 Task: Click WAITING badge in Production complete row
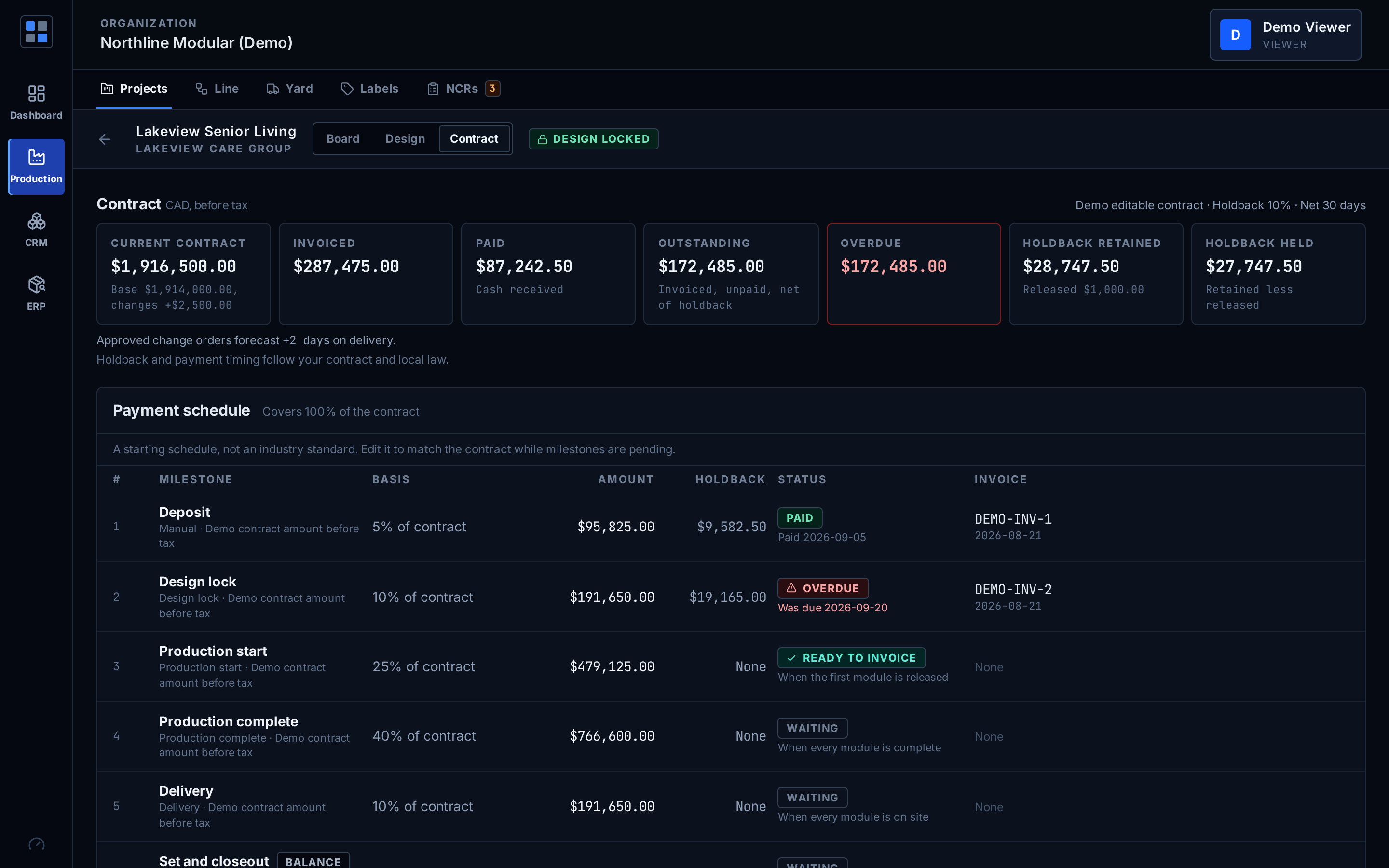click(812, 728)
